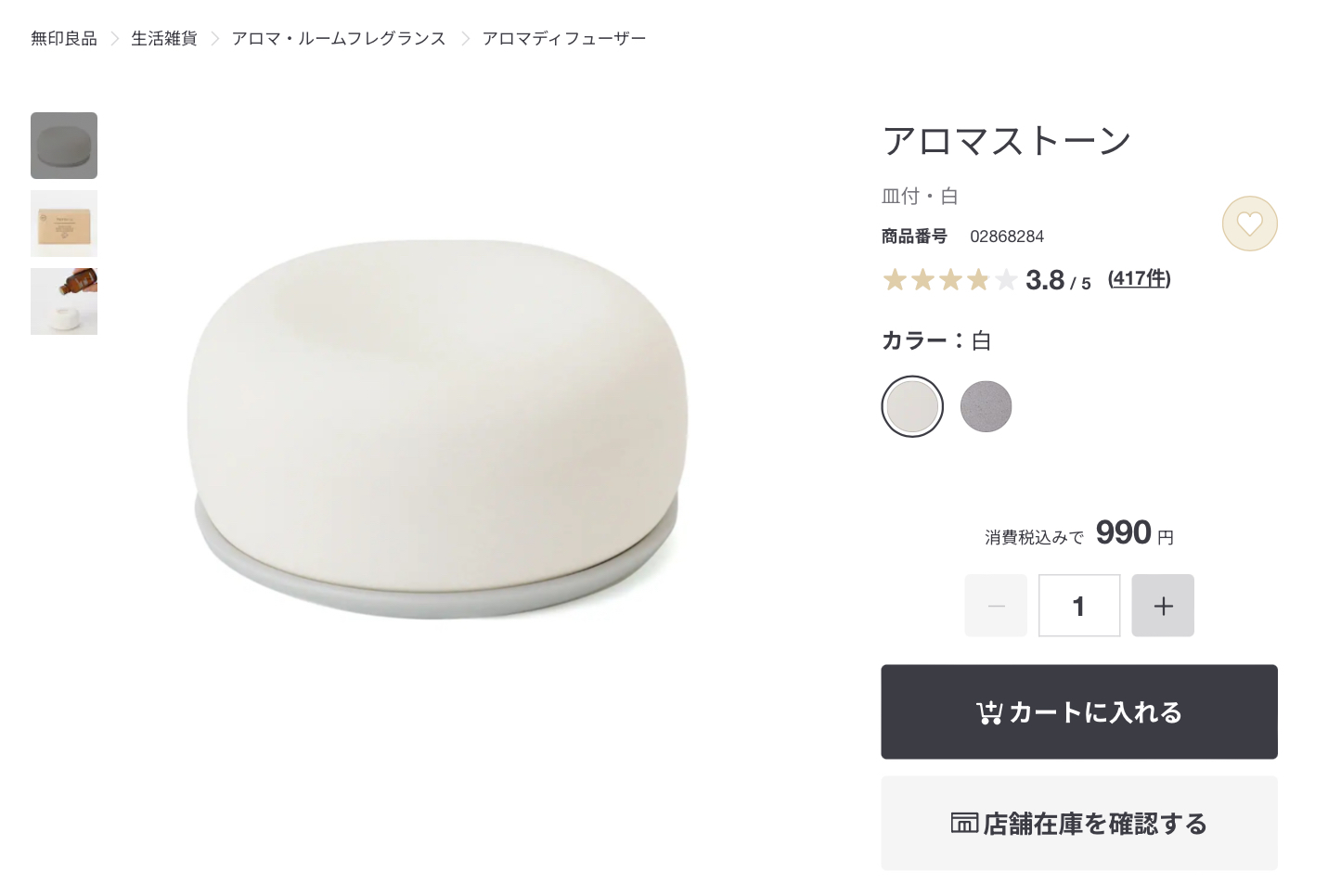Screen dimensions: 1328x896
Task: Show the first gray stone thumbnail
Action: [64, 146]
